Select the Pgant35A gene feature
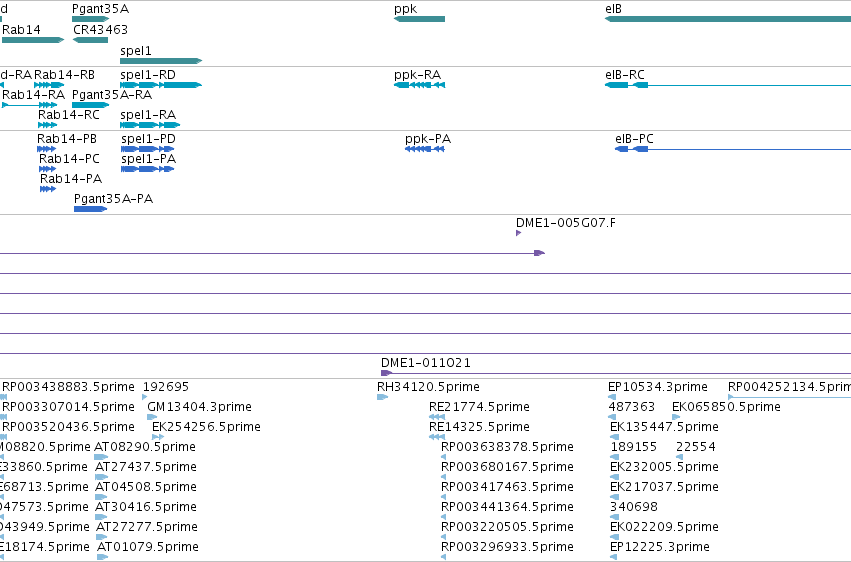Image resolution: width=851 pixels, height=562 pixels. pos(91,19)
